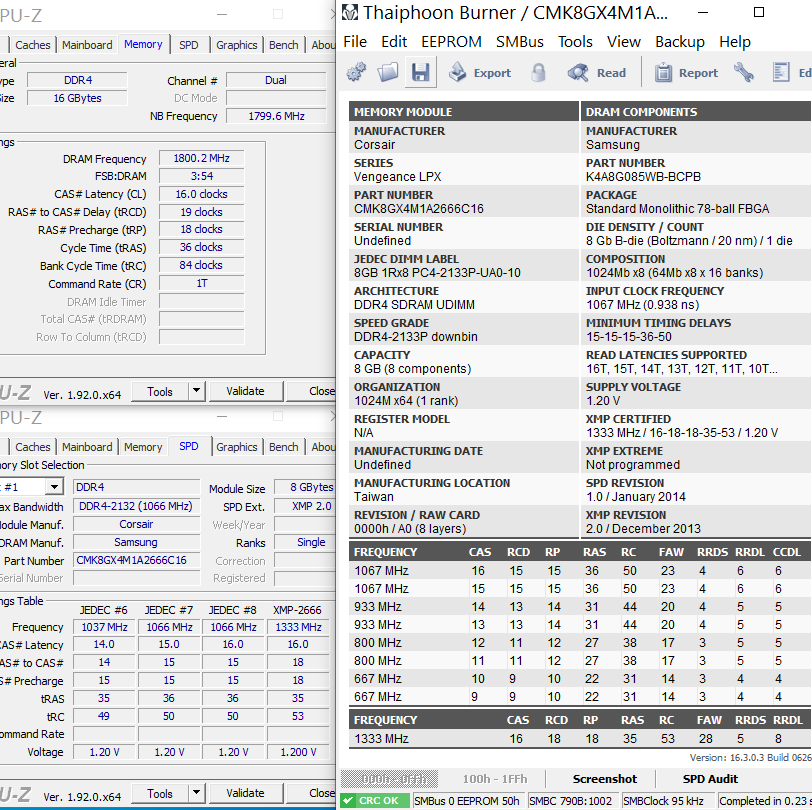812x810 pixels.
Task: Open the memory slot selection dropdown
Action: 54,487
